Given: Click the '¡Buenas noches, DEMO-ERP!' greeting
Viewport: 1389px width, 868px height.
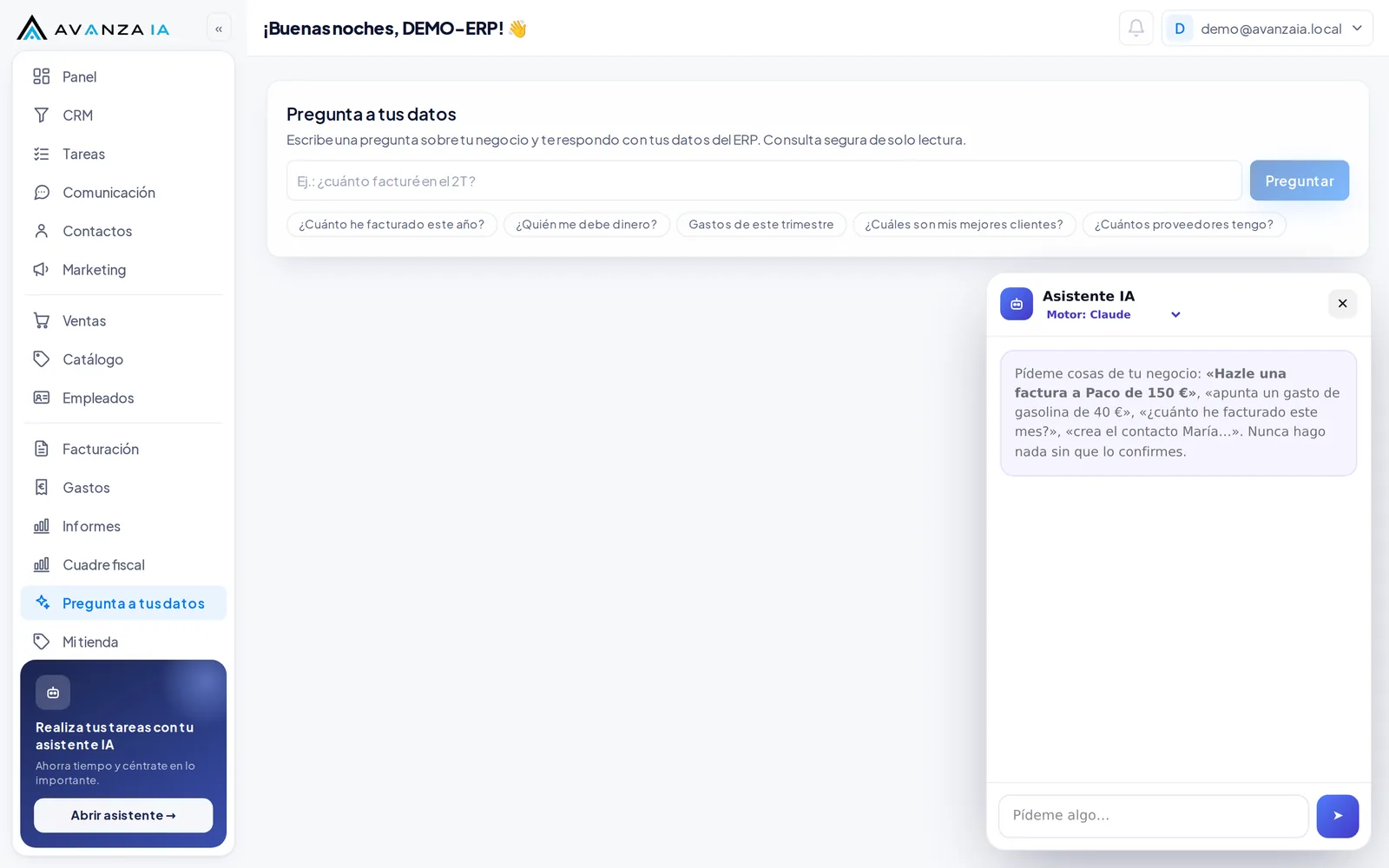Looking at the screenshot, I should click(395, 29).
